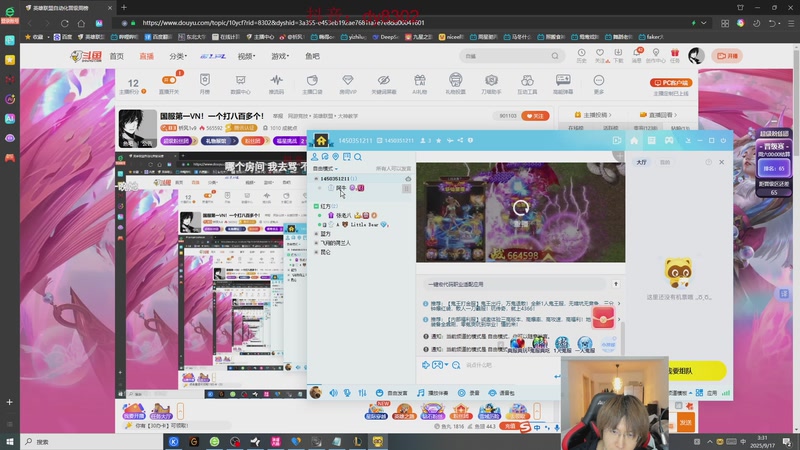Image resolution: width=800 pixels, height=450 pixels.
Task: Click the share icon in YY title bar
Action: [460, 140]
